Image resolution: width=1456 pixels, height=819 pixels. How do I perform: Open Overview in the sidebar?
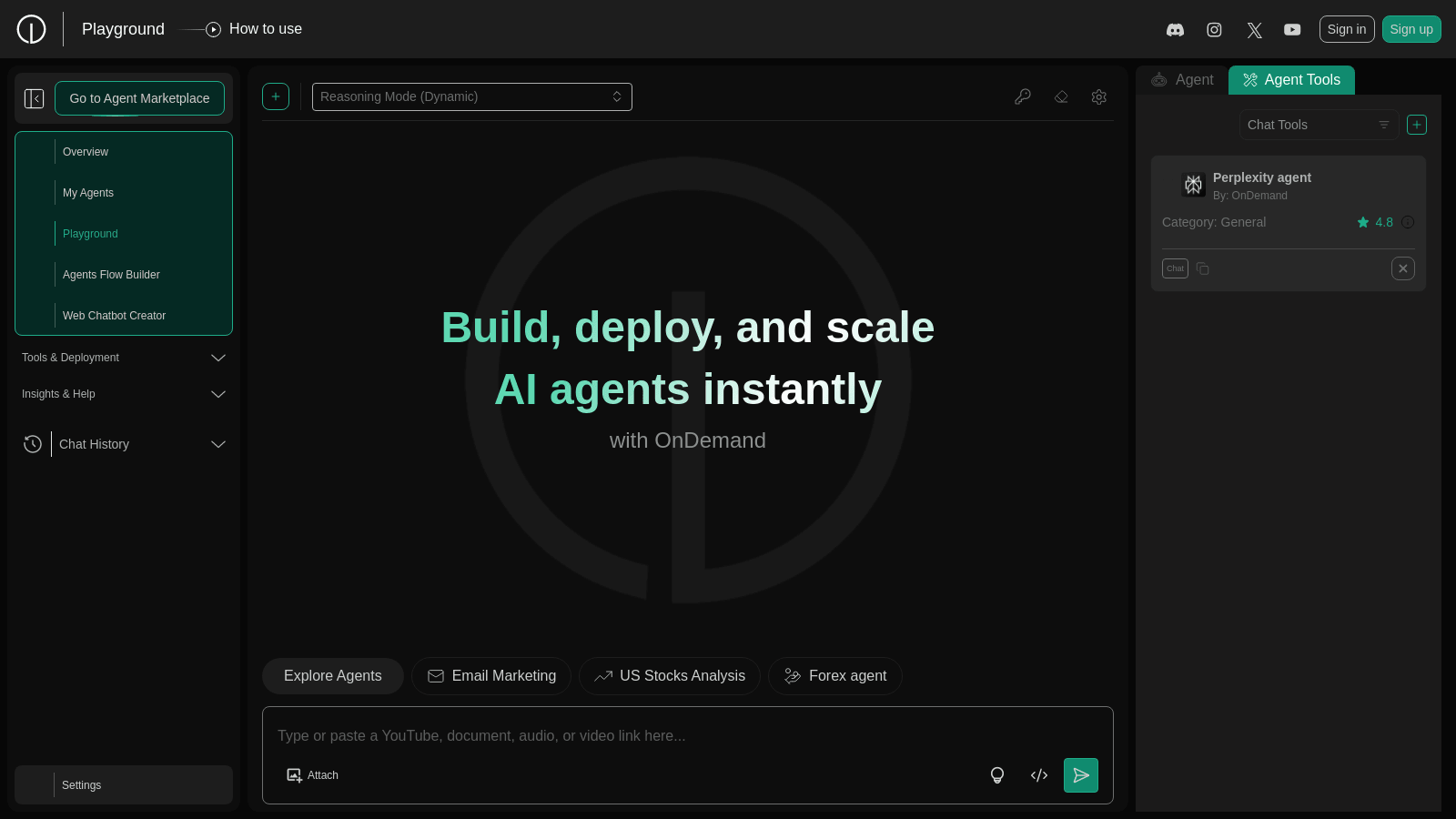pos(86,152)
